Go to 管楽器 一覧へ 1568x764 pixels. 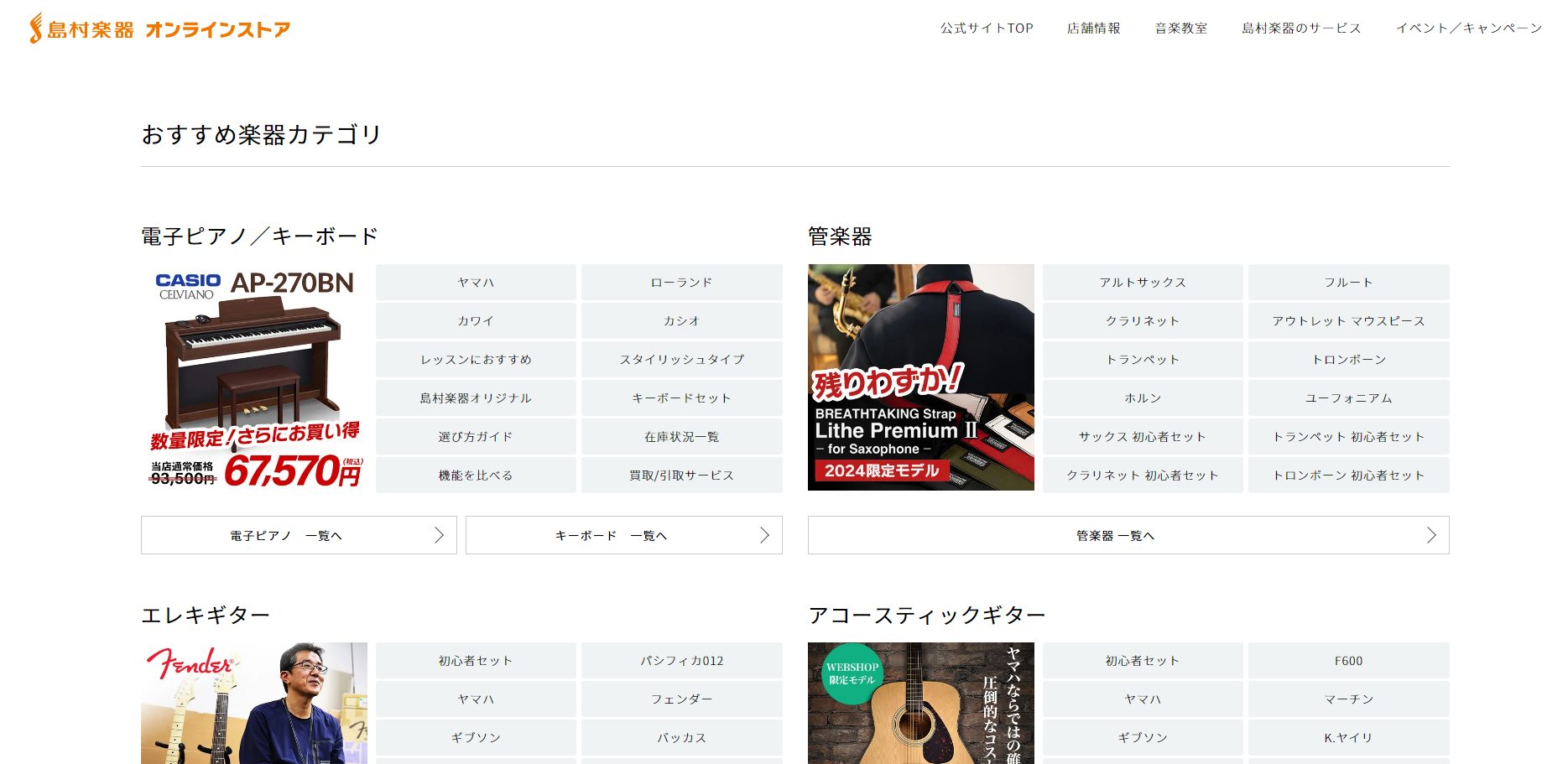click(1128, 535)
